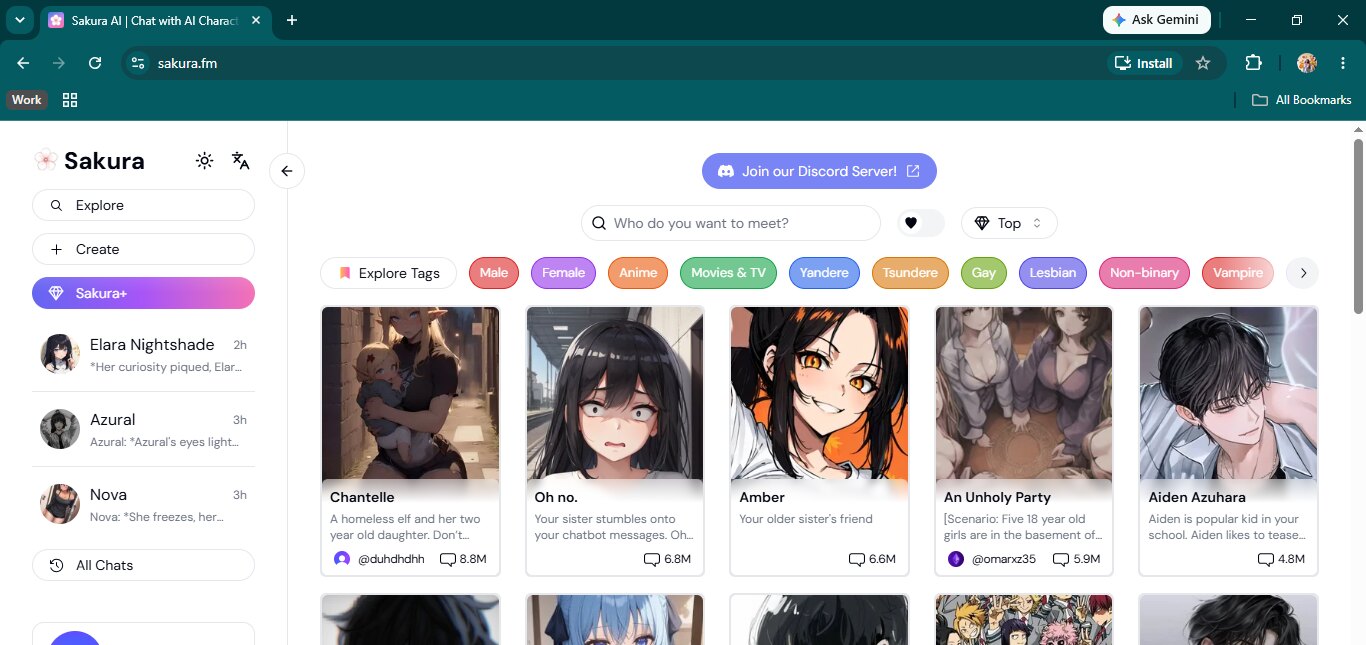Click the Create button
The height and width of the screenshot is (645, 1366).
click(143, 249)
